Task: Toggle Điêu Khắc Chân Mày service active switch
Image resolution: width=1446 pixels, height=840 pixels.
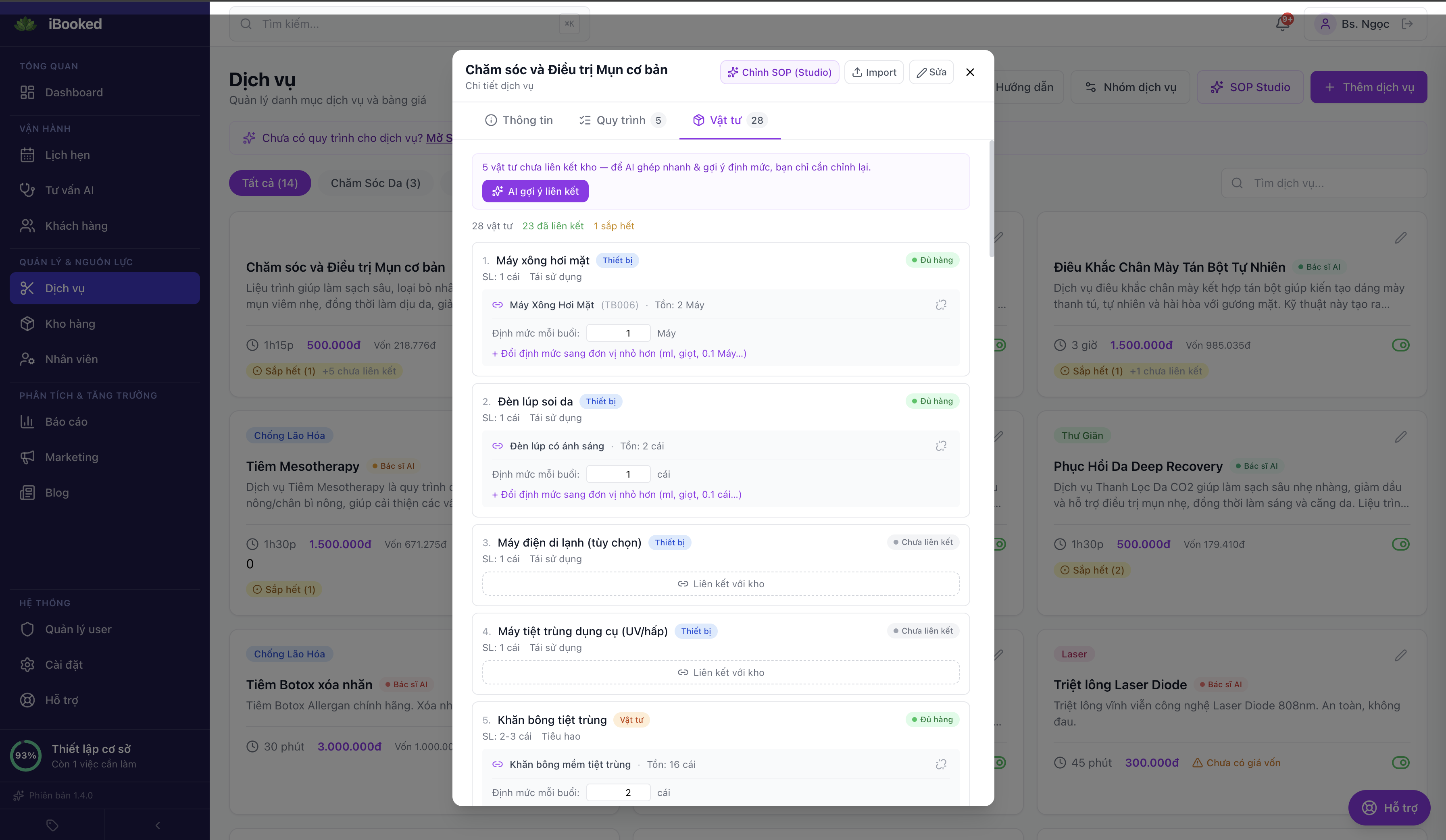Action: [x=1401, y=345]
